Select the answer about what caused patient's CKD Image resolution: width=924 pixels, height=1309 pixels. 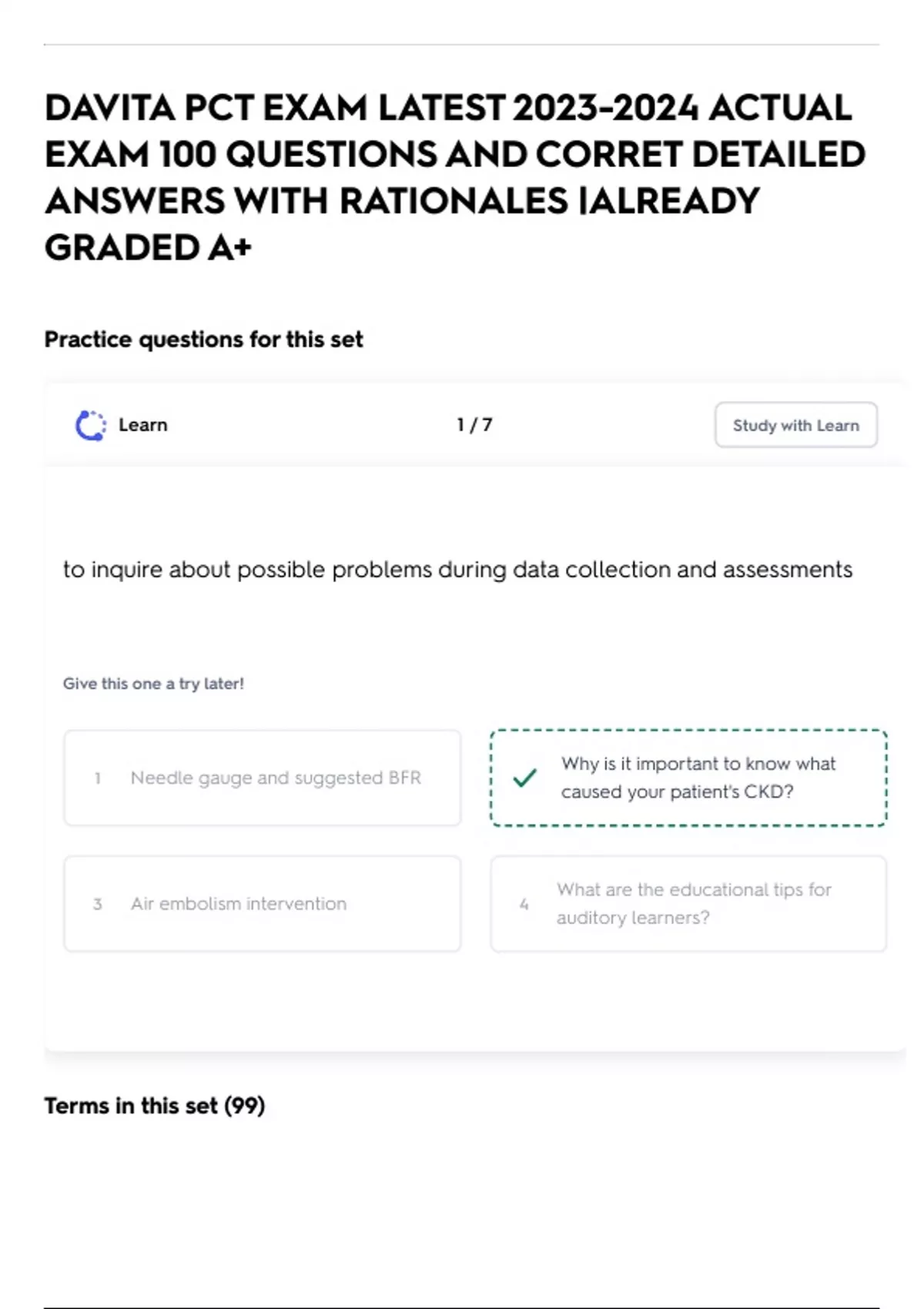tap(697, 778)
